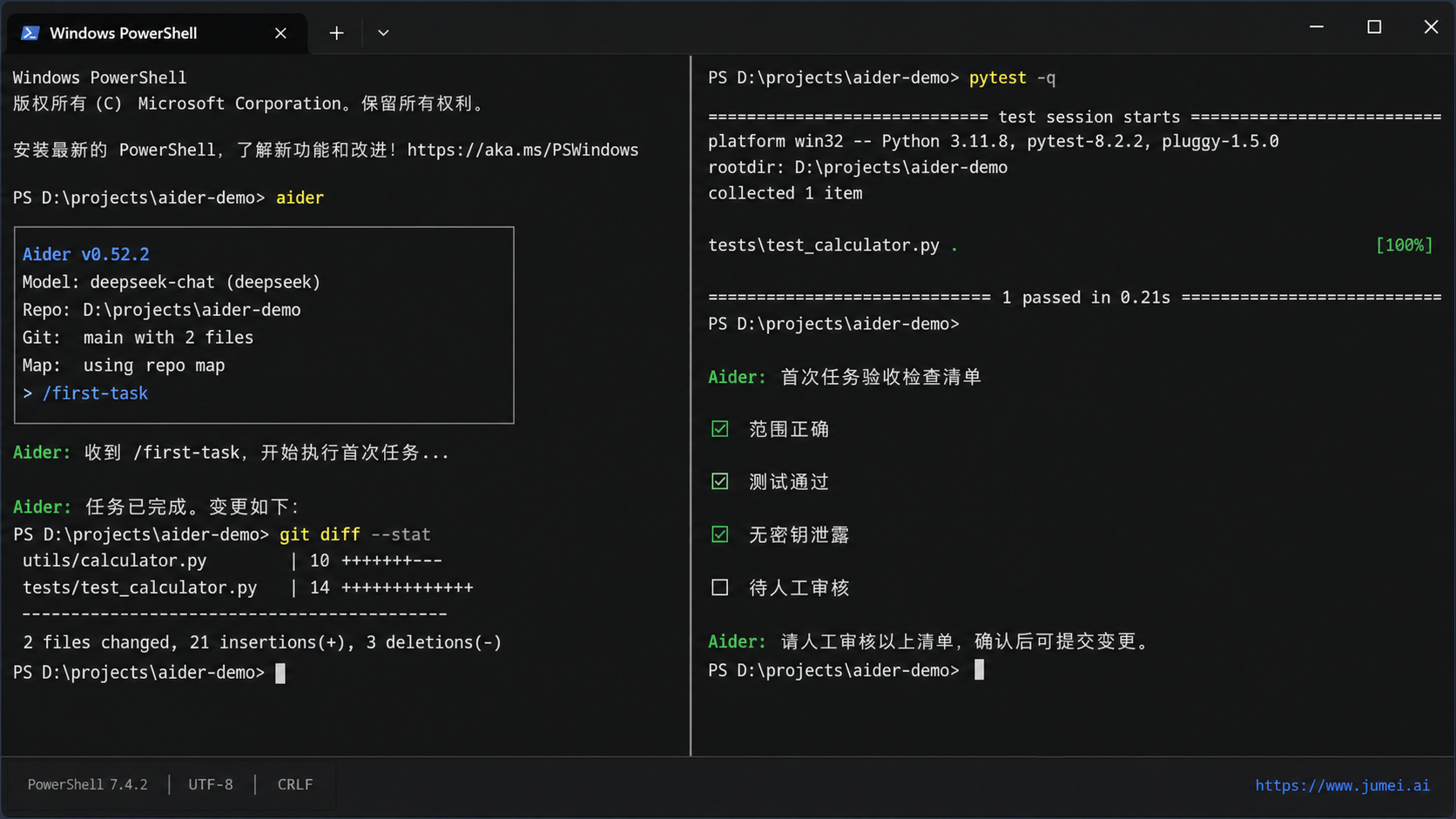This screenshot has height=819, width=1456.
Task: Click the Repo: D:\projects\aider-demo line
Action: click(161, 310)
